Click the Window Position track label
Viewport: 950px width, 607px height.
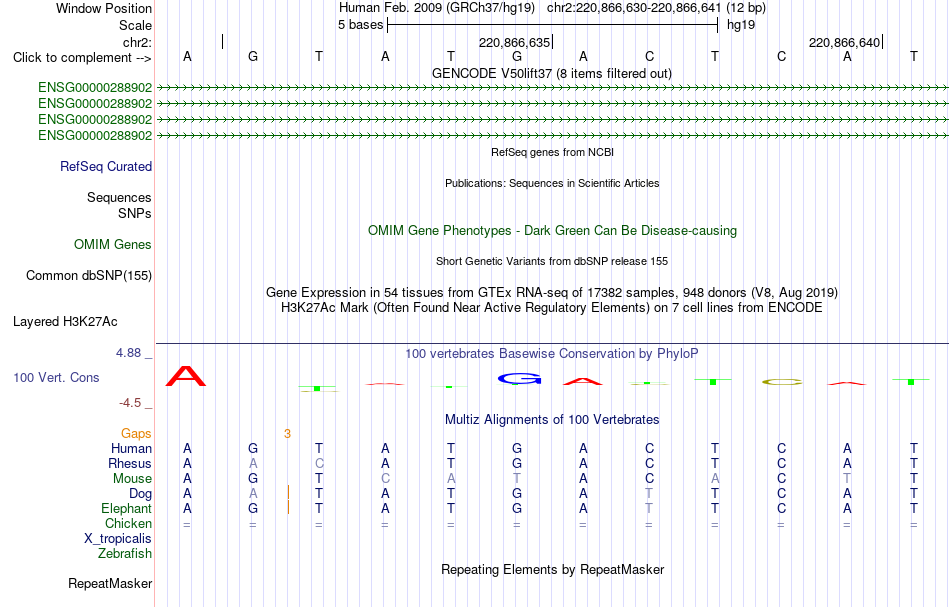pos(104,8)
